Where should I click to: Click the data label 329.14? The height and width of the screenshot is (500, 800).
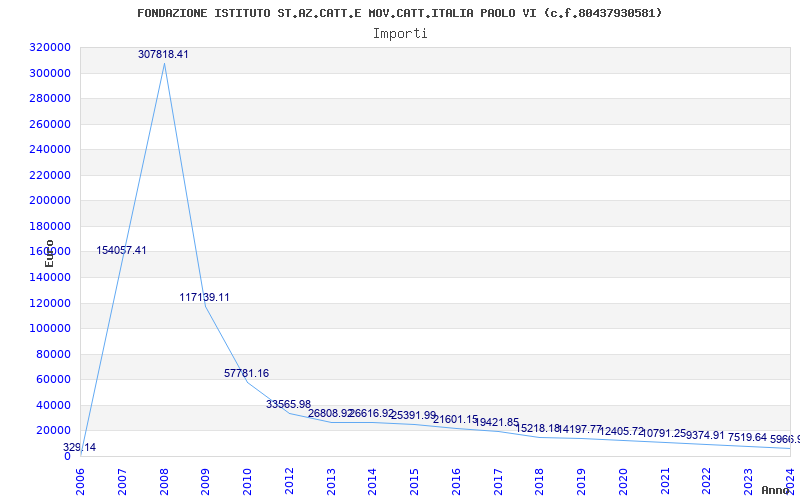coord(80,447)
